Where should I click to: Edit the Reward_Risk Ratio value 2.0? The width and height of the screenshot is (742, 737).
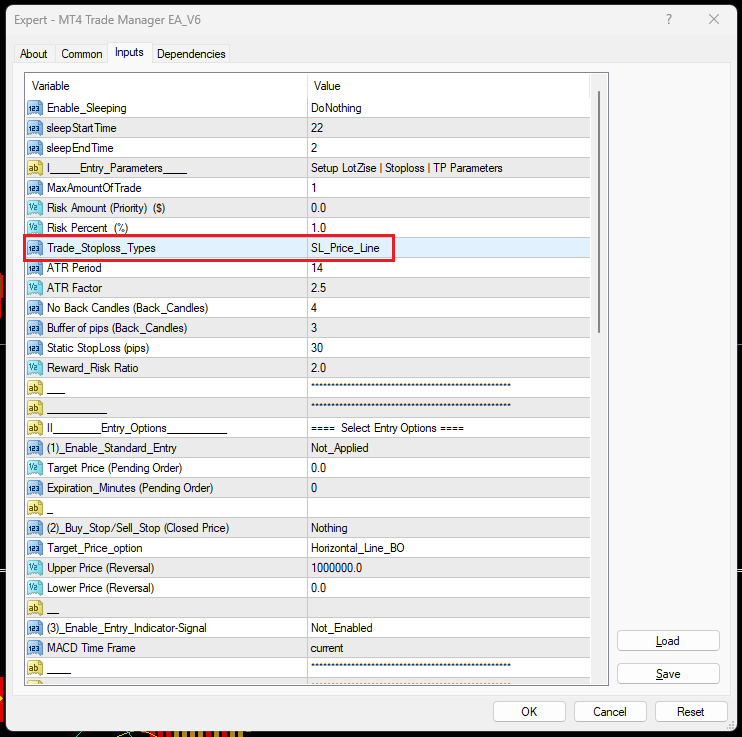tap(320, 368)
